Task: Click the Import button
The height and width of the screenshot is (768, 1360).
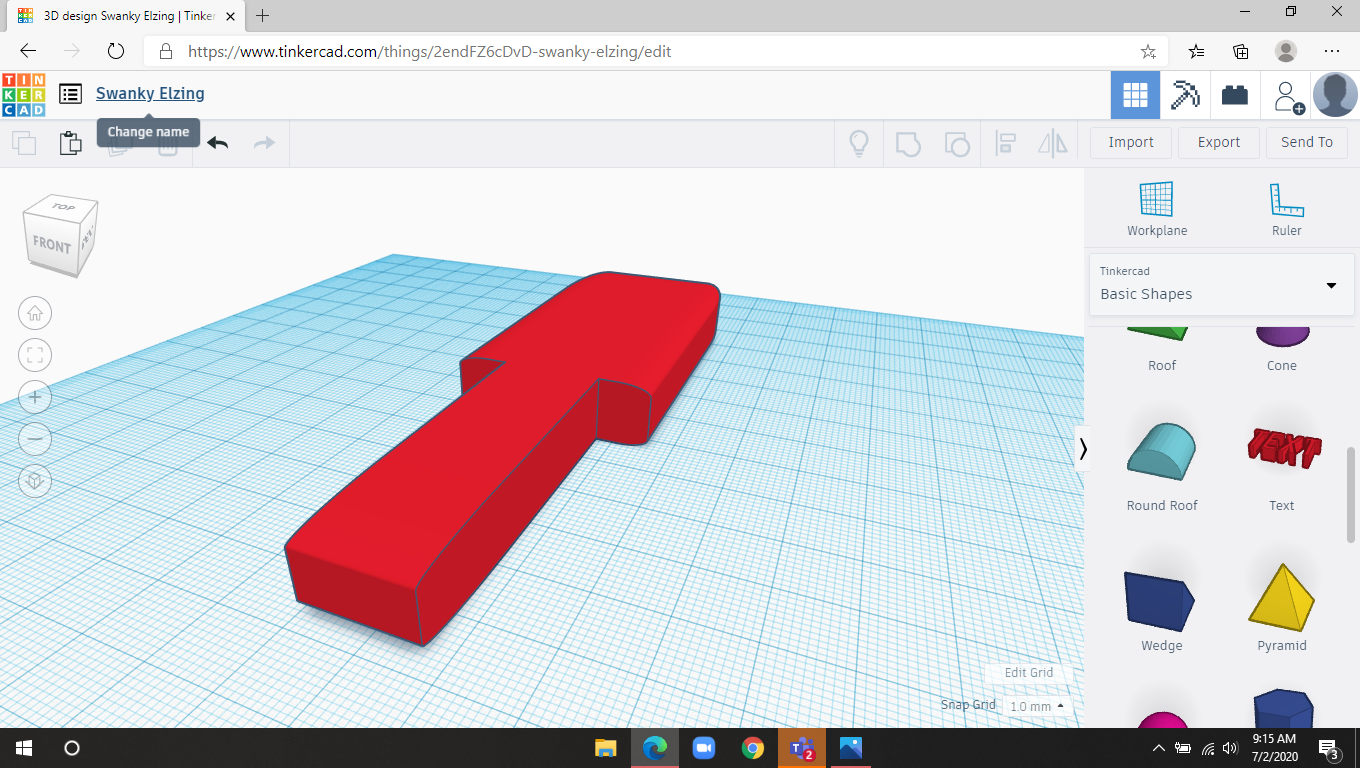Action: (1131, 142)
